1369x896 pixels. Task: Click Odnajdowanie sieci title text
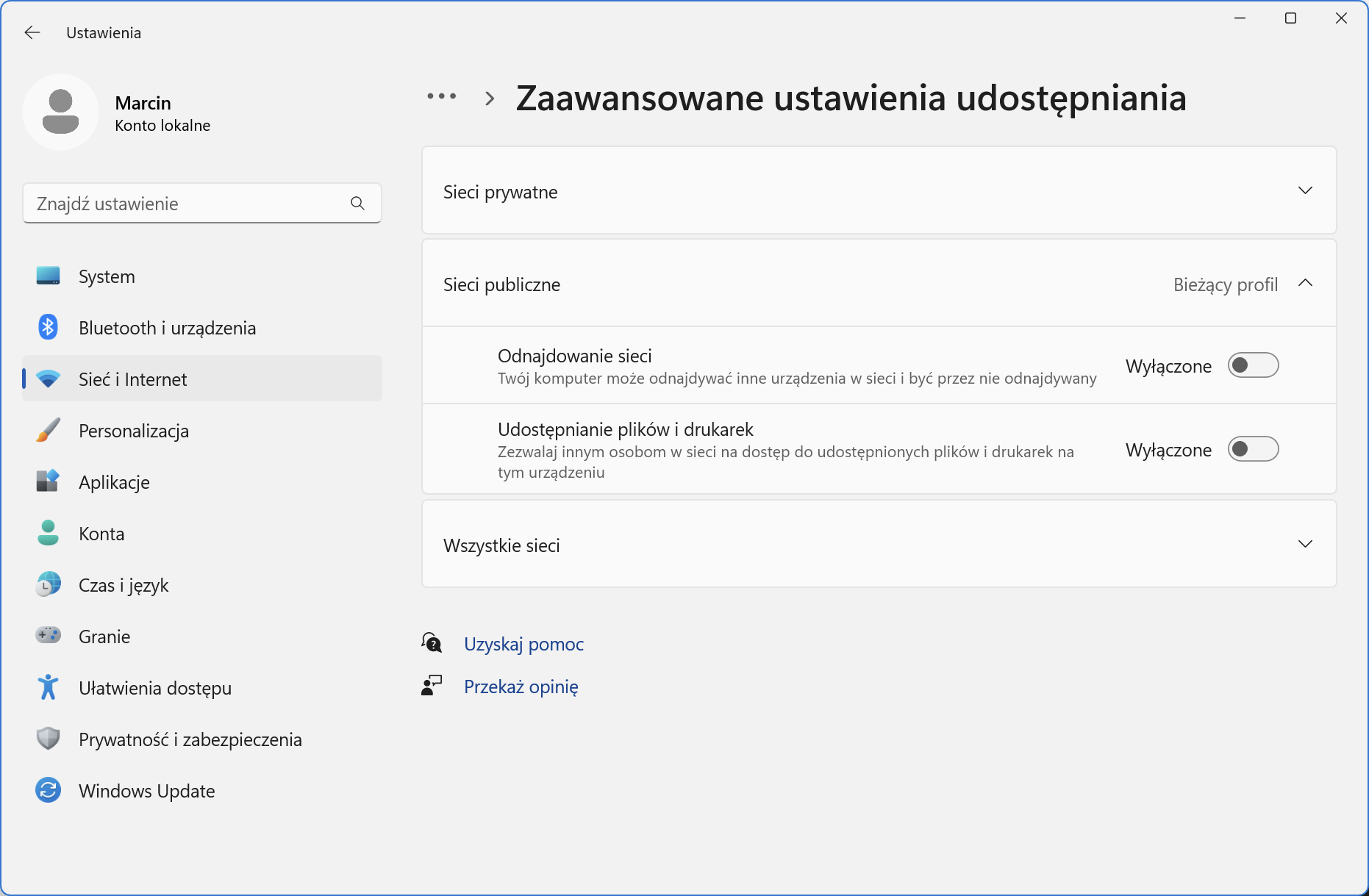pos(575,356)
